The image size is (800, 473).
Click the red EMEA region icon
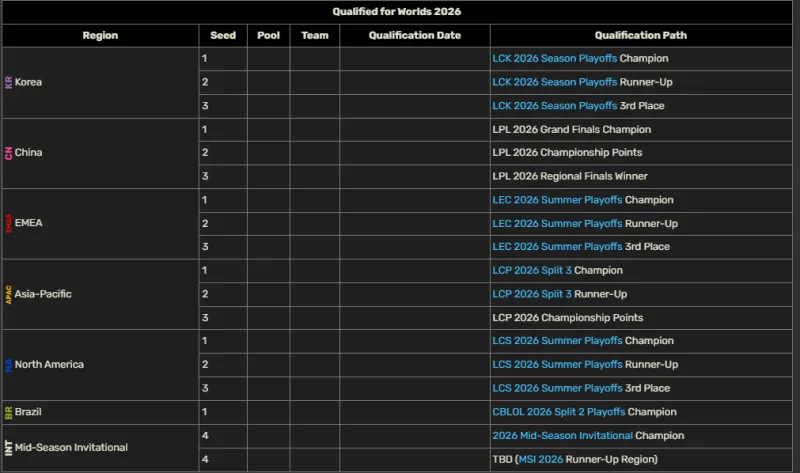9,223
